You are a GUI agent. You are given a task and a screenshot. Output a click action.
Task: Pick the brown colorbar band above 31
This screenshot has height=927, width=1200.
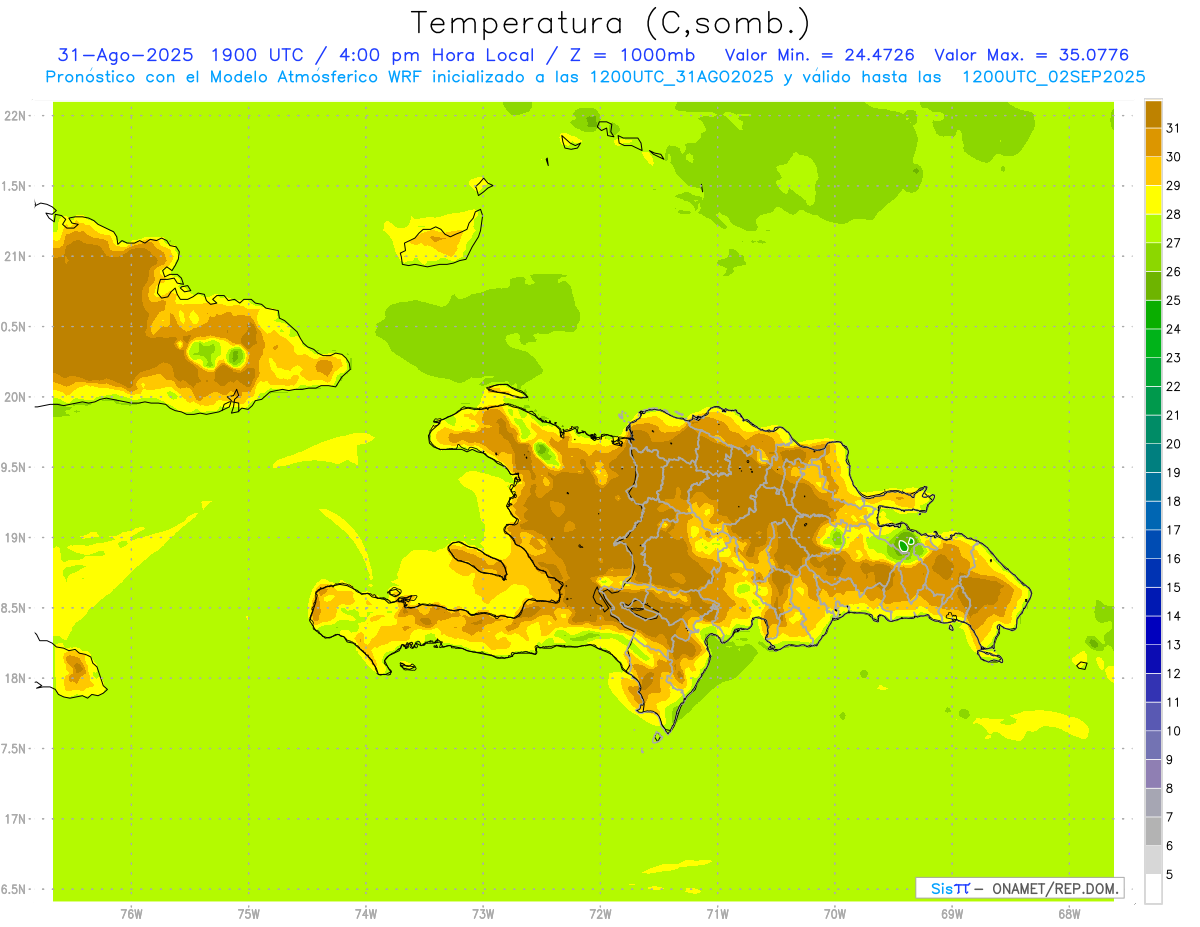[1153, 114]
